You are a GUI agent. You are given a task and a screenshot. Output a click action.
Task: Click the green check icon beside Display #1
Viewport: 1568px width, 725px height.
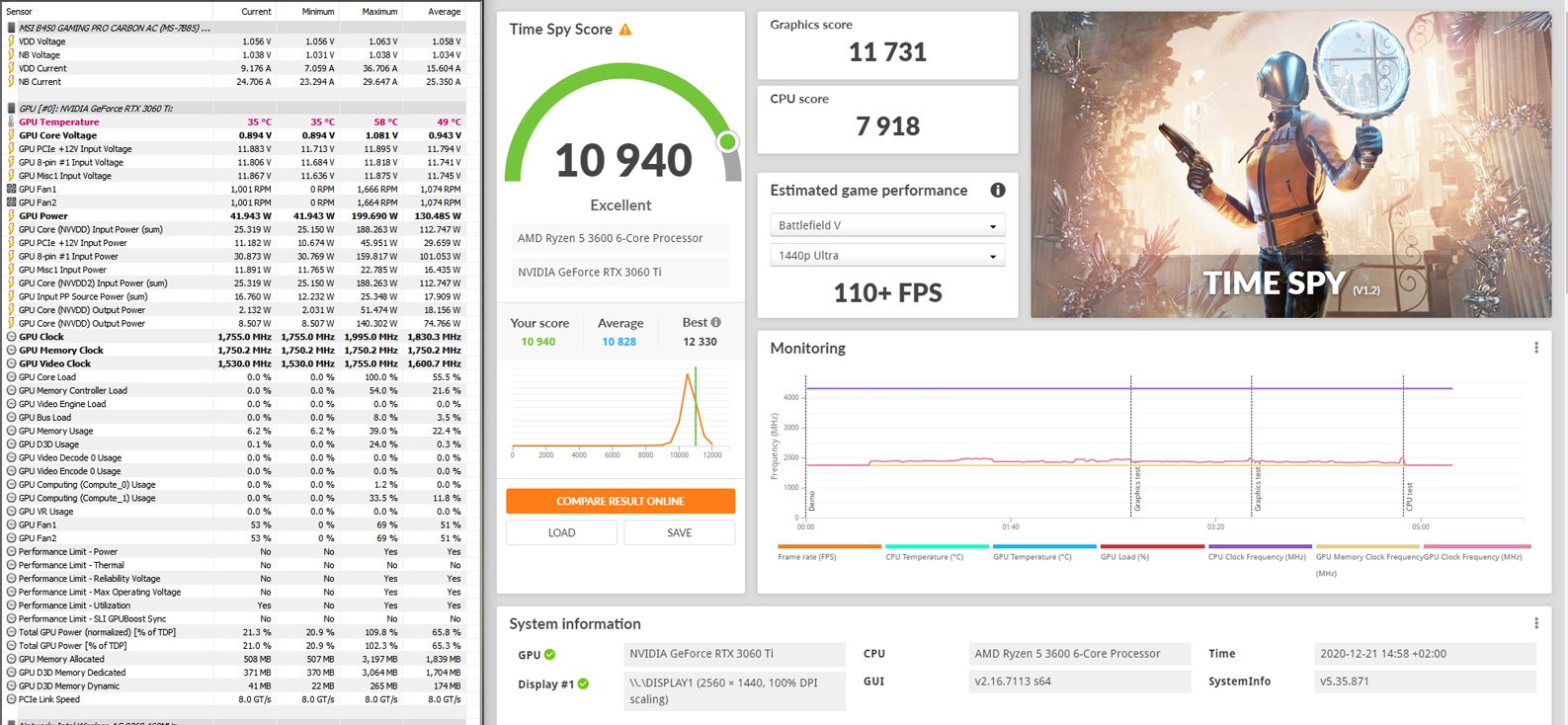click(x=583, y=684)
